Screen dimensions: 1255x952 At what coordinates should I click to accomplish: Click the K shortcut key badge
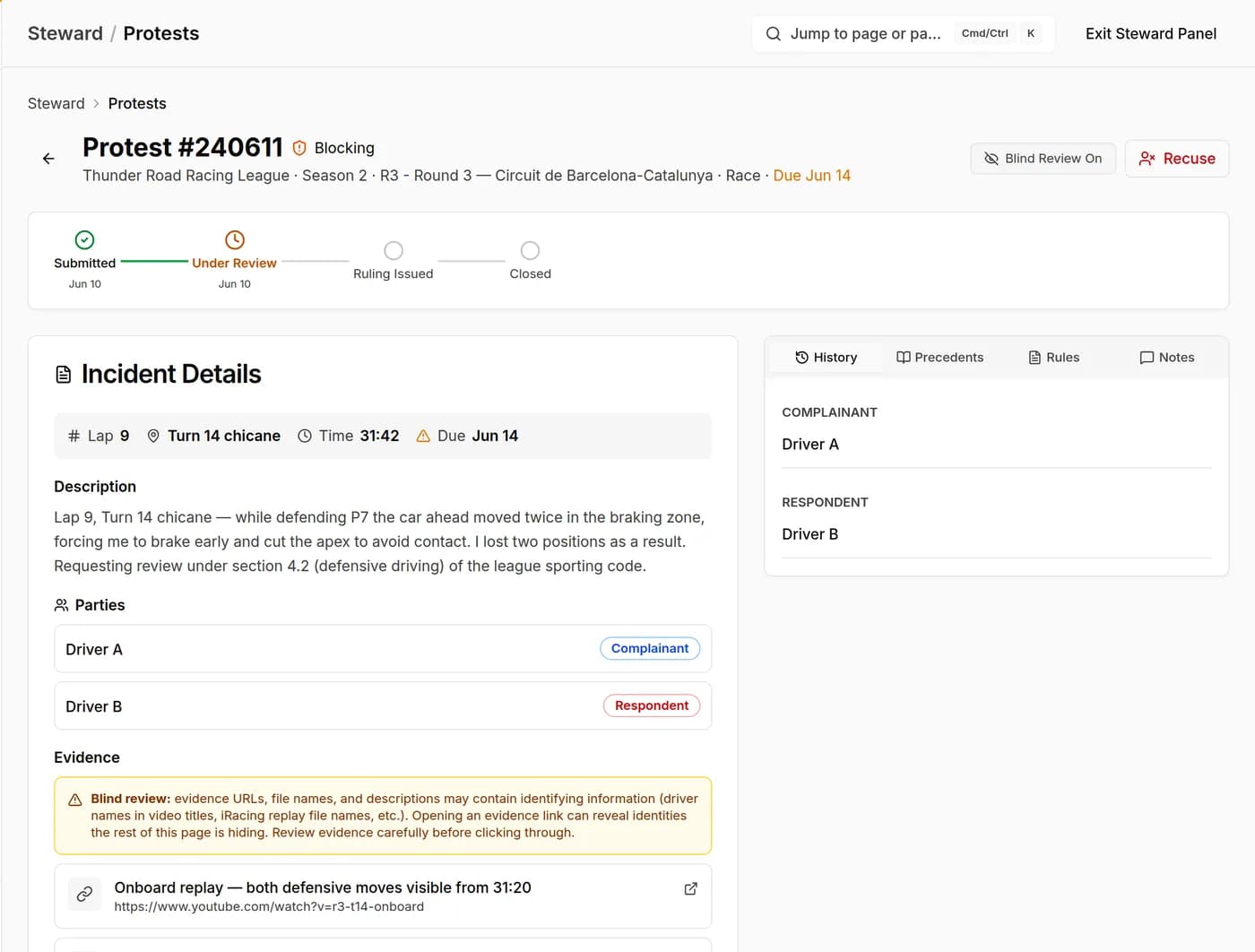click(x=1031, y=34)
